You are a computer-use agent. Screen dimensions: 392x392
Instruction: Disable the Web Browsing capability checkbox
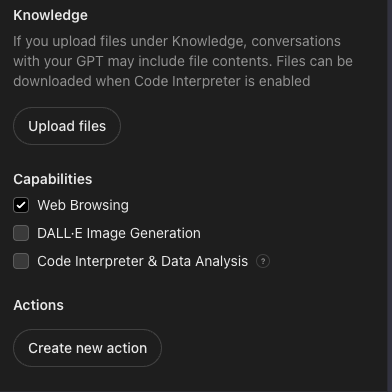tap(21, 205)
